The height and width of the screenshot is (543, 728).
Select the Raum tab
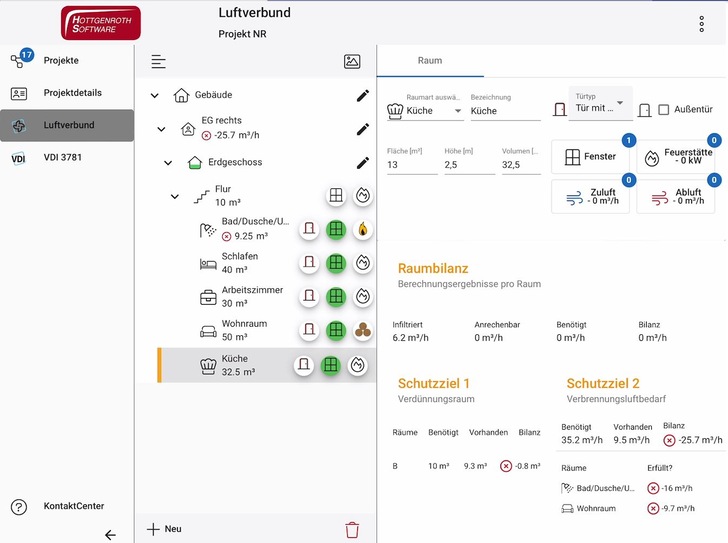[x=430, y=61]
